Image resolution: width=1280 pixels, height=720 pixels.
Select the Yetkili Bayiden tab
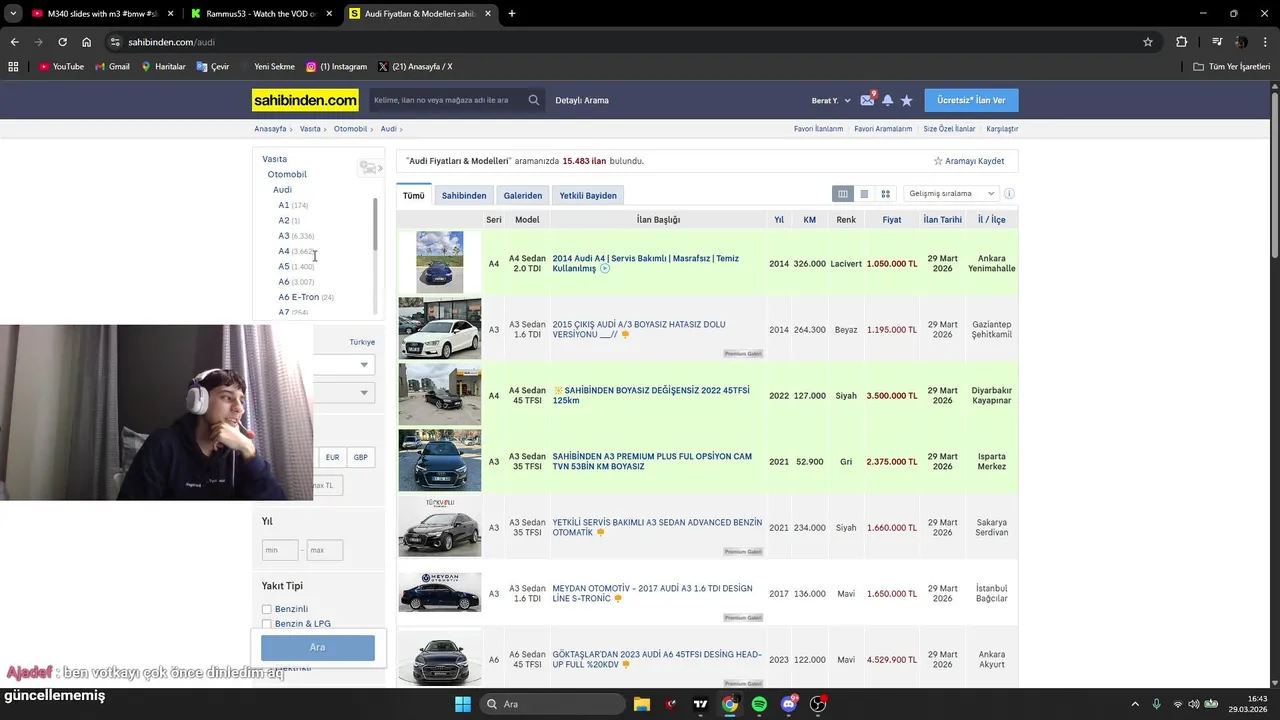[x=588, y=195]
